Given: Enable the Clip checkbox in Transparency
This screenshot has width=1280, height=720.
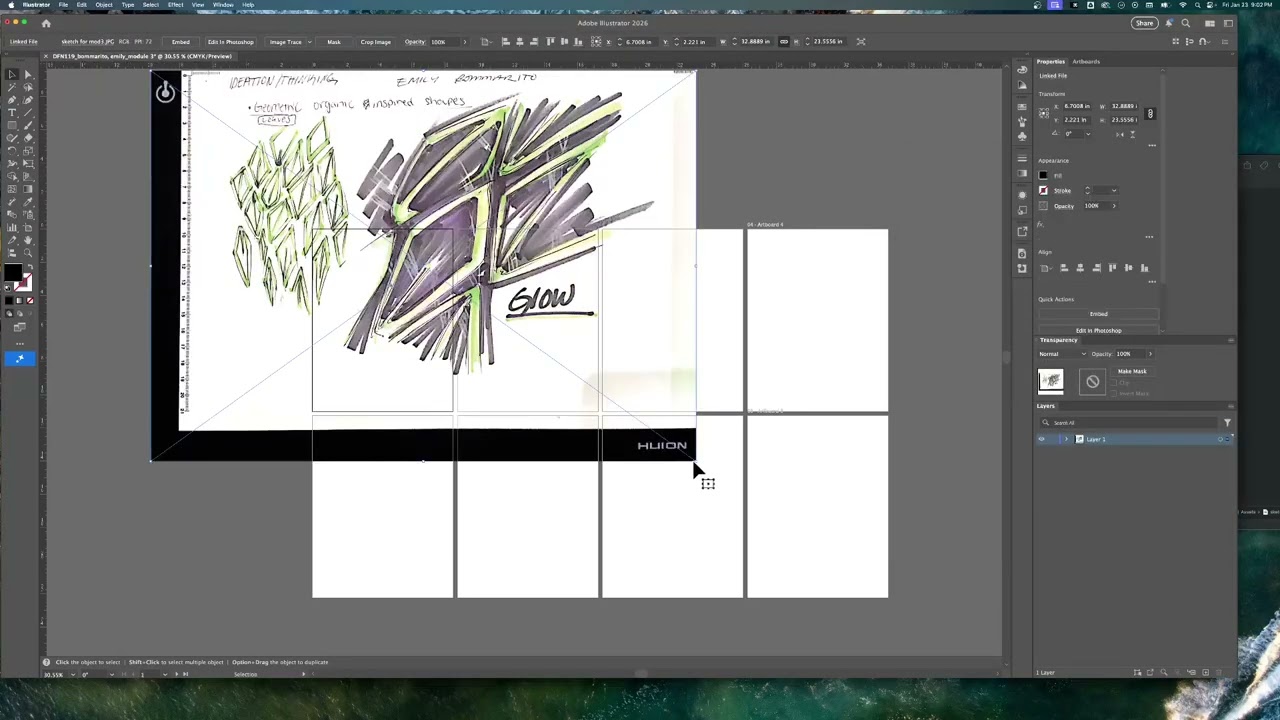Looking at the screenshot, I should [x=1114, y=382].
